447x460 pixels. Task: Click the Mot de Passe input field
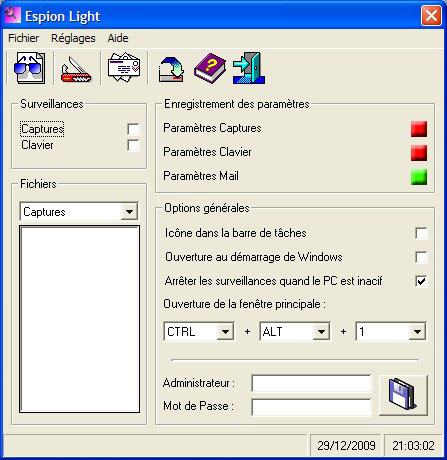point(311,407)
